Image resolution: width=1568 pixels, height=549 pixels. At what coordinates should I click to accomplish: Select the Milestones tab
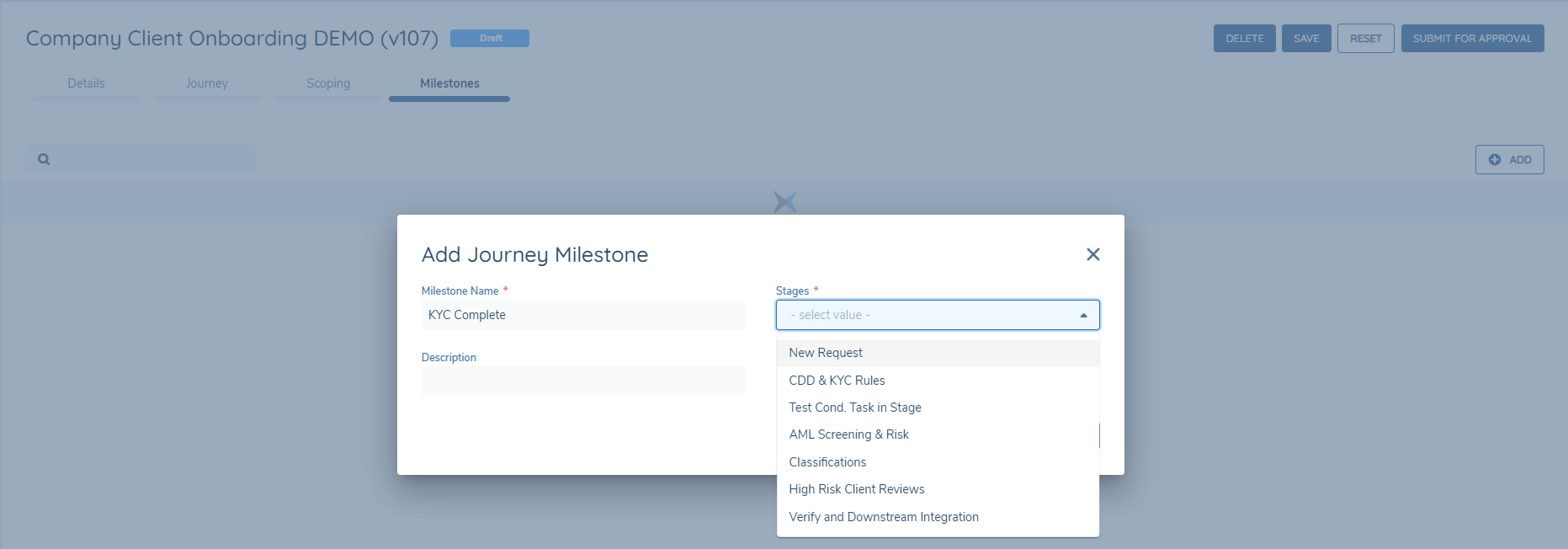(x=449, y=83)
